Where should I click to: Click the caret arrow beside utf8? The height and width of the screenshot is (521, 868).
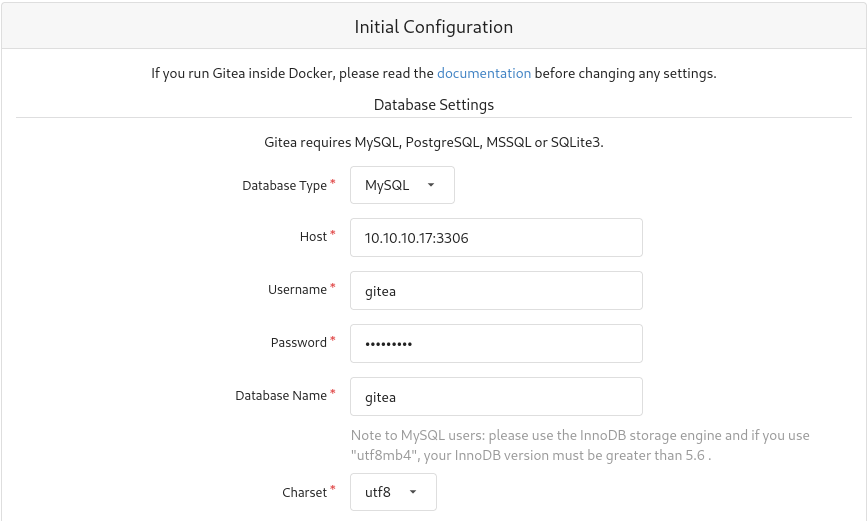[x=412, y=492]
